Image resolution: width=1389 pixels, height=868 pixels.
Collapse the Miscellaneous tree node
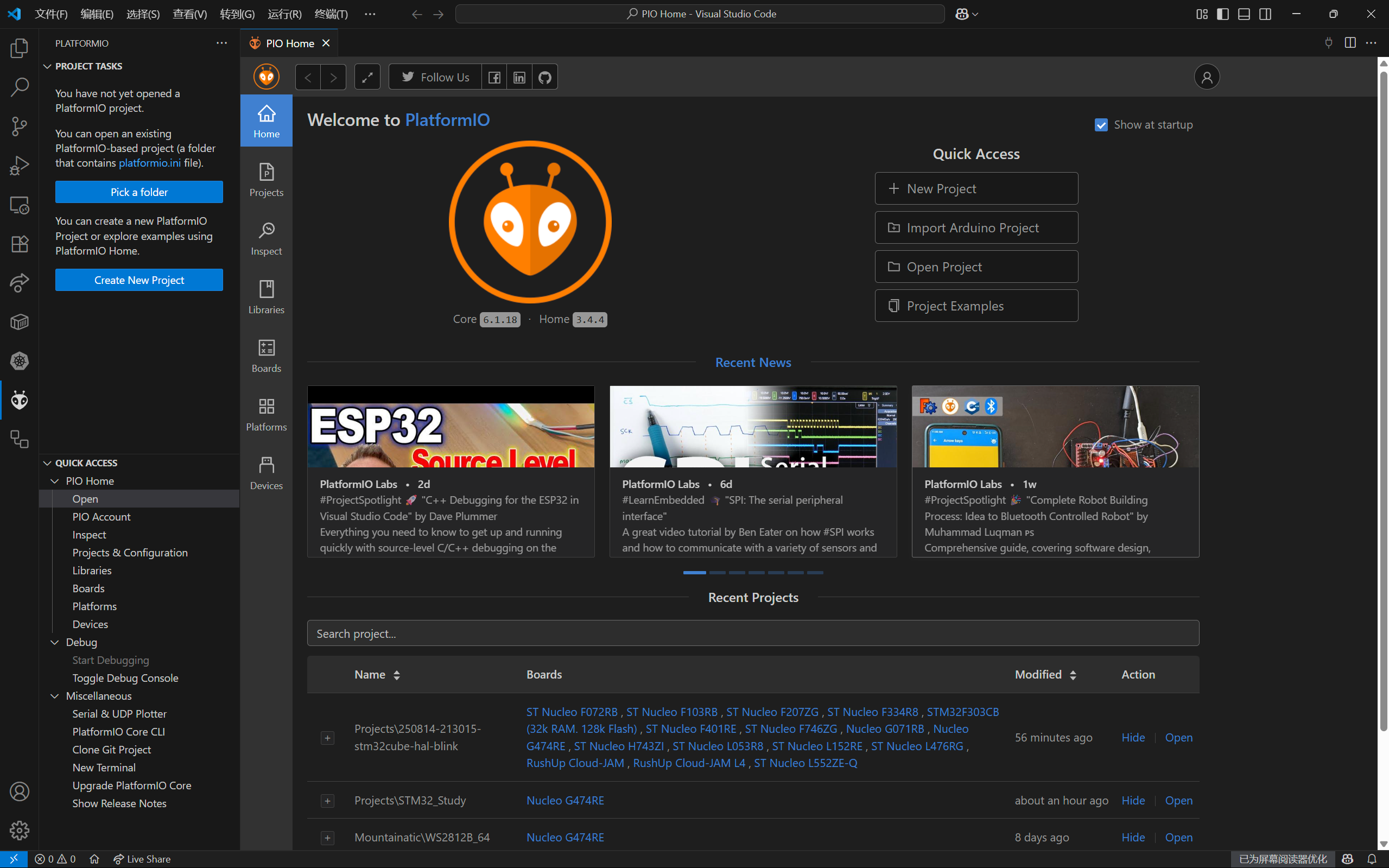(55, 696)
